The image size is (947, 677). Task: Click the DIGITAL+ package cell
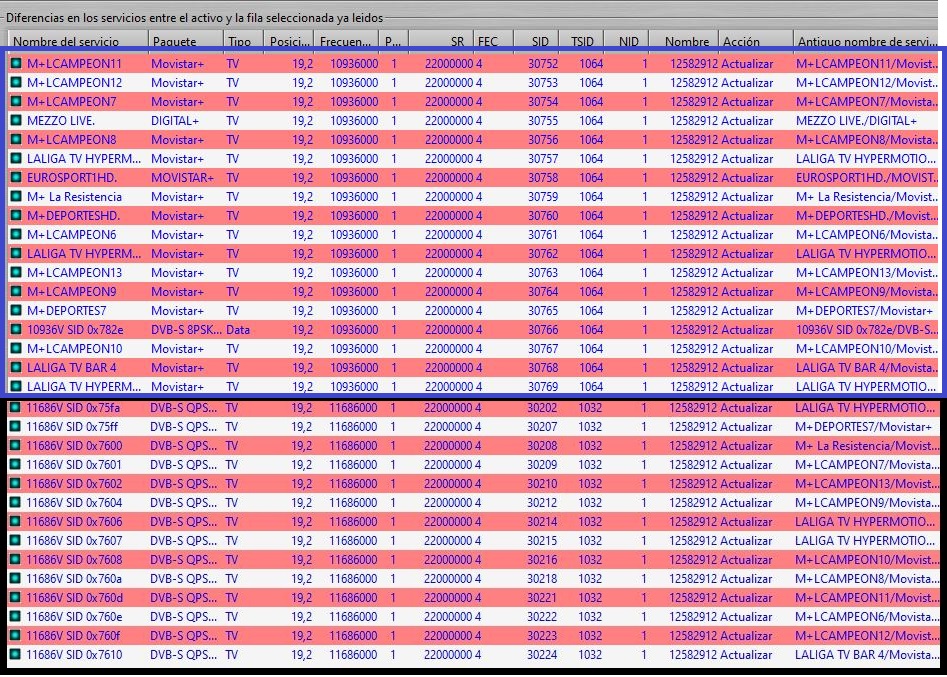[x=175, y=120]
